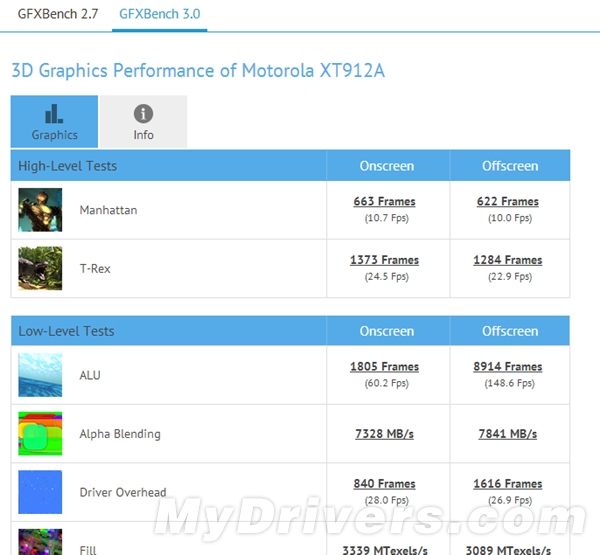Open Fill onscreen 3339 MTexels/s result

click(385, 550)
